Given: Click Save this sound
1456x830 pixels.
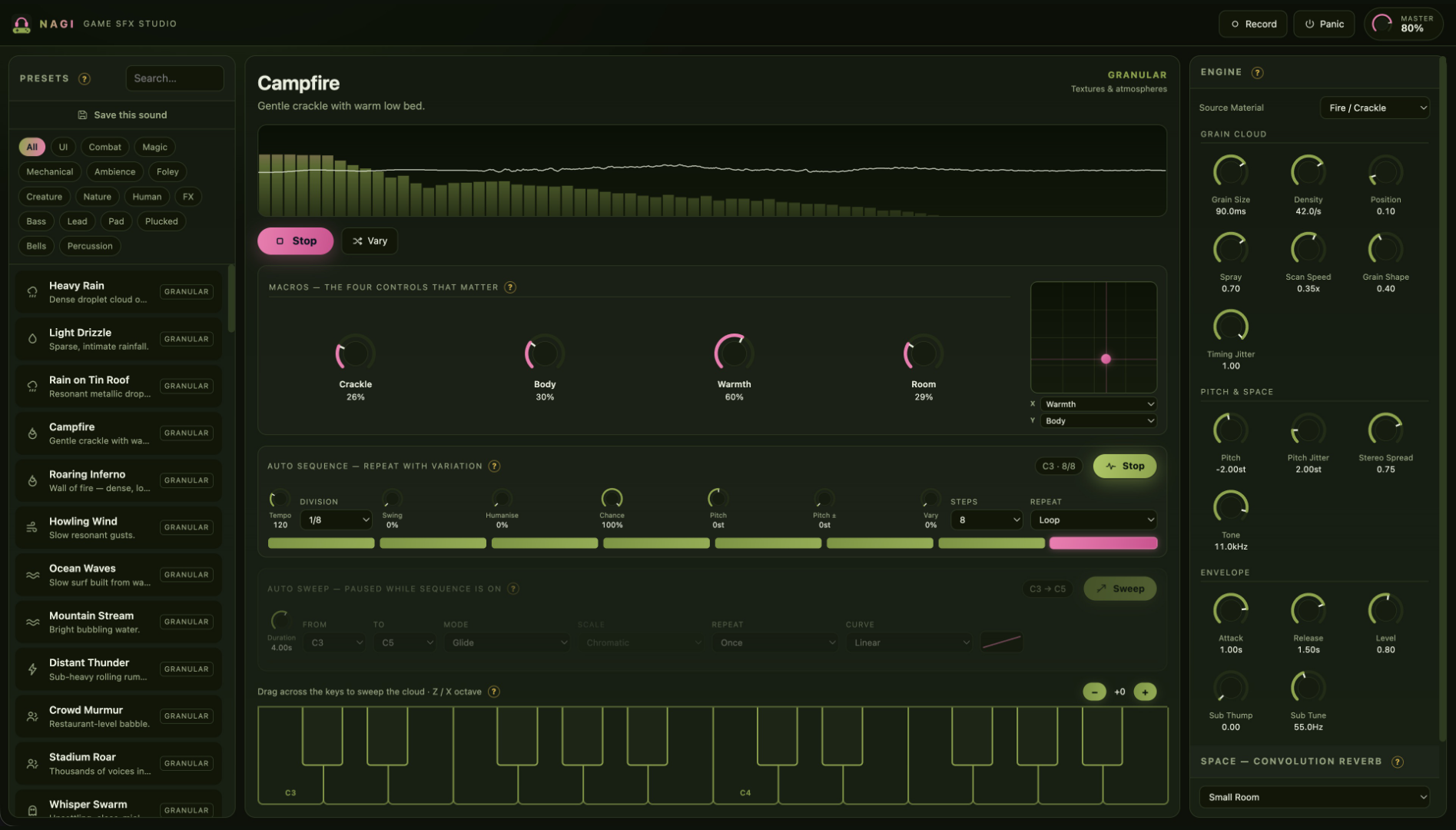Looking at the screenshot, I should click(122, 115).
